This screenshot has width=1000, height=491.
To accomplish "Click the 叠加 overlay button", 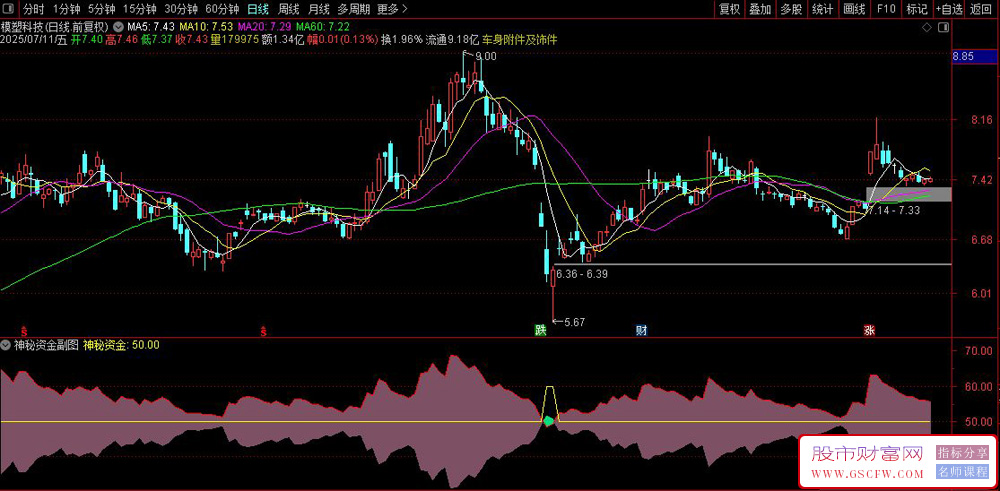I will tap(760, 9).
